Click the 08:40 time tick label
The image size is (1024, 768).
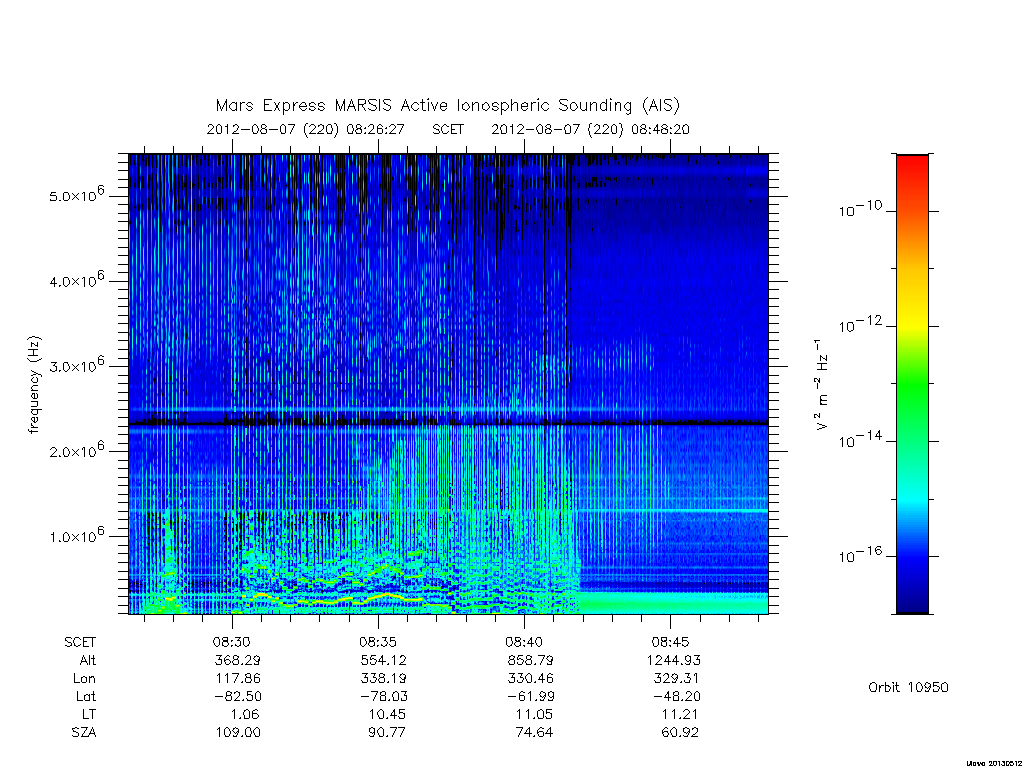[524, 643]
